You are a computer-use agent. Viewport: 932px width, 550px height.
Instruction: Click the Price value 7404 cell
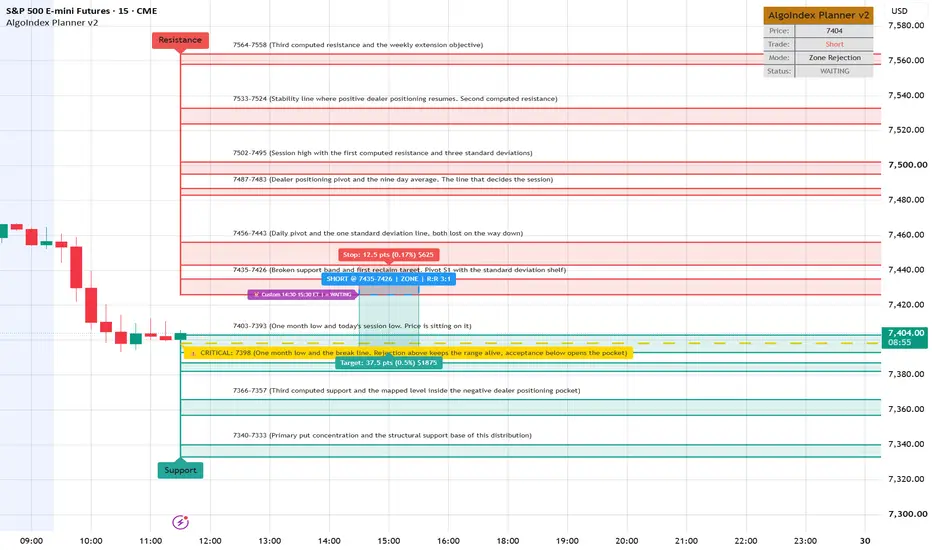(834, 31)
